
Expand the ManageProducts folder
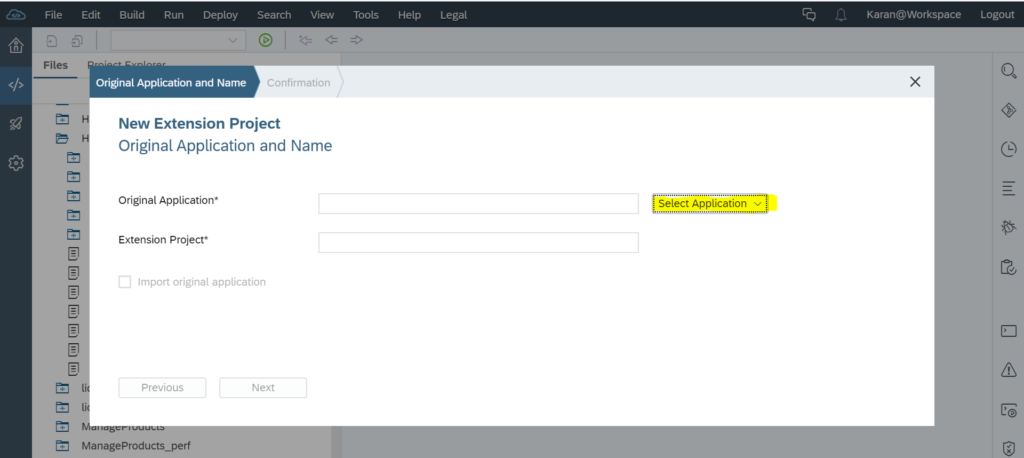pyautogui.click(x=62, y=427)
